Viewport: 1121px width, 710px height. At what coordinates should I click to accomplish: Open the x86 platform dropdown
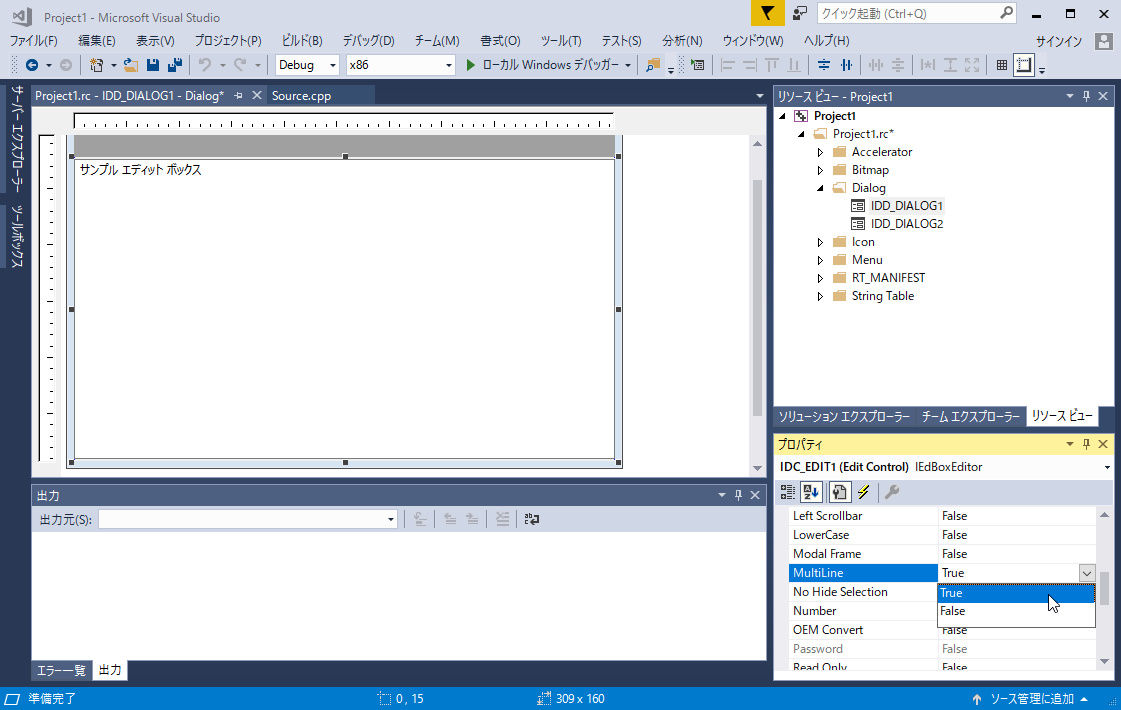(x=449, y=65)
